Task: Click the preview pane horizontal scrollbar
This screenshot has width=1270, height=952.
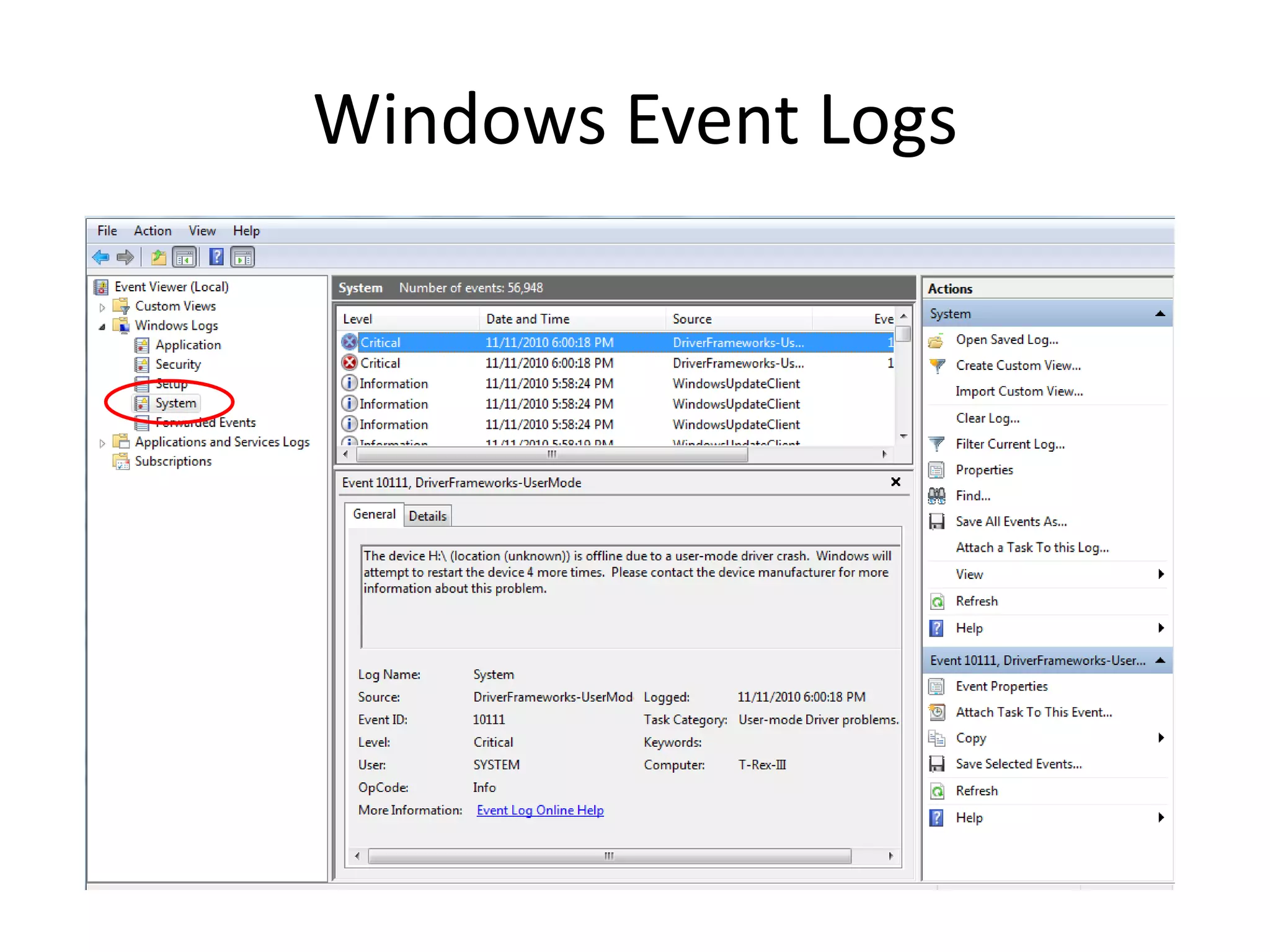Action: [x=609, y=857]
